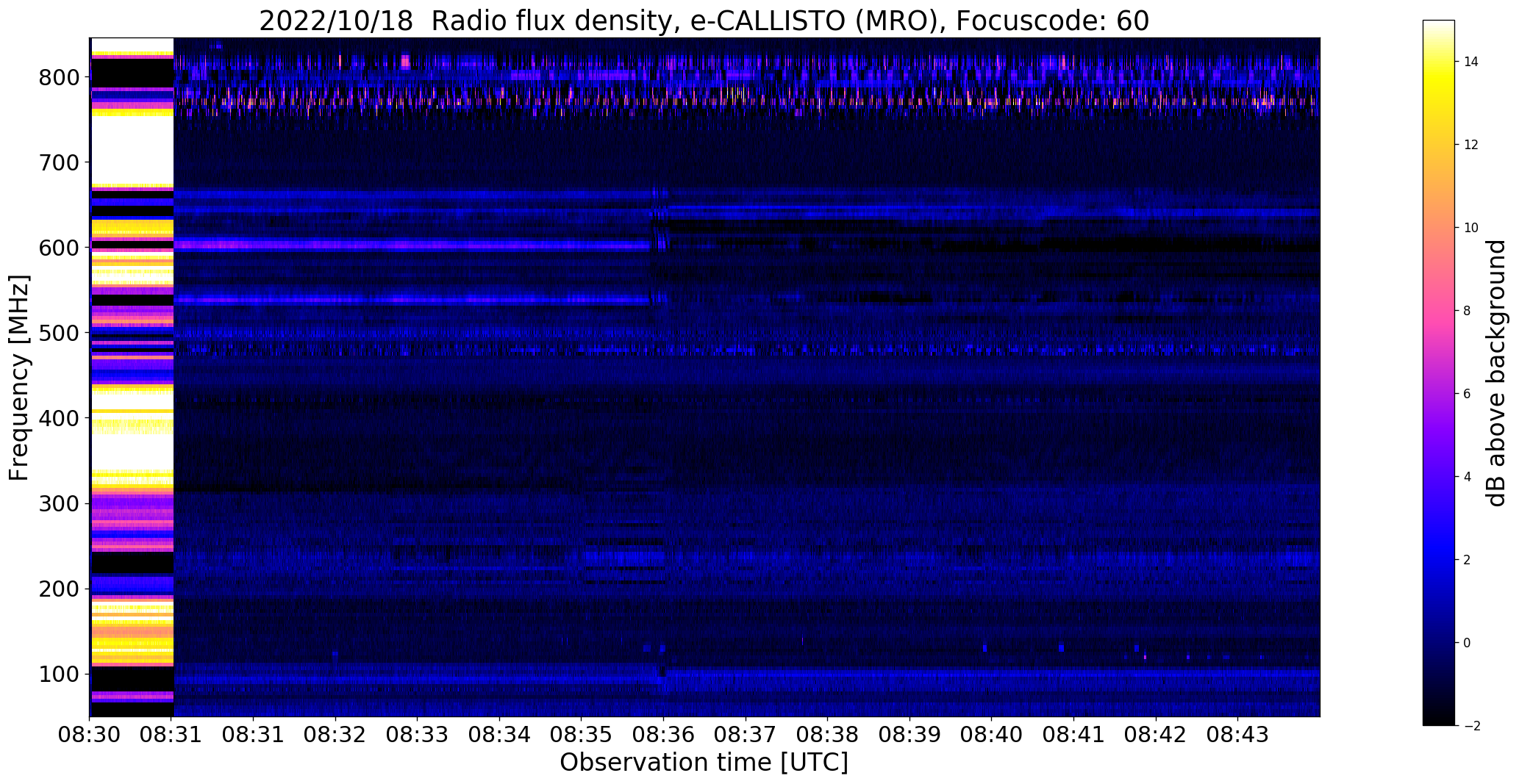Click the 08:30 time tick label
Image resolution: width=1519 pixels, height=784 pixels.
(90, 735)
